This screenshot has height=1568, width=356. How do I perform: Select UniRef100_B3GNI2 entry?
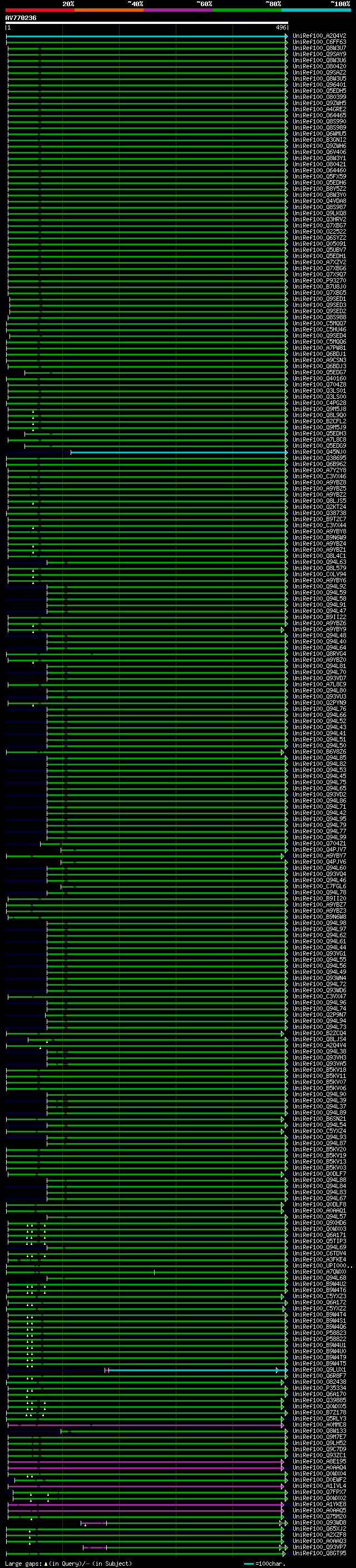[x=319, y=140]
